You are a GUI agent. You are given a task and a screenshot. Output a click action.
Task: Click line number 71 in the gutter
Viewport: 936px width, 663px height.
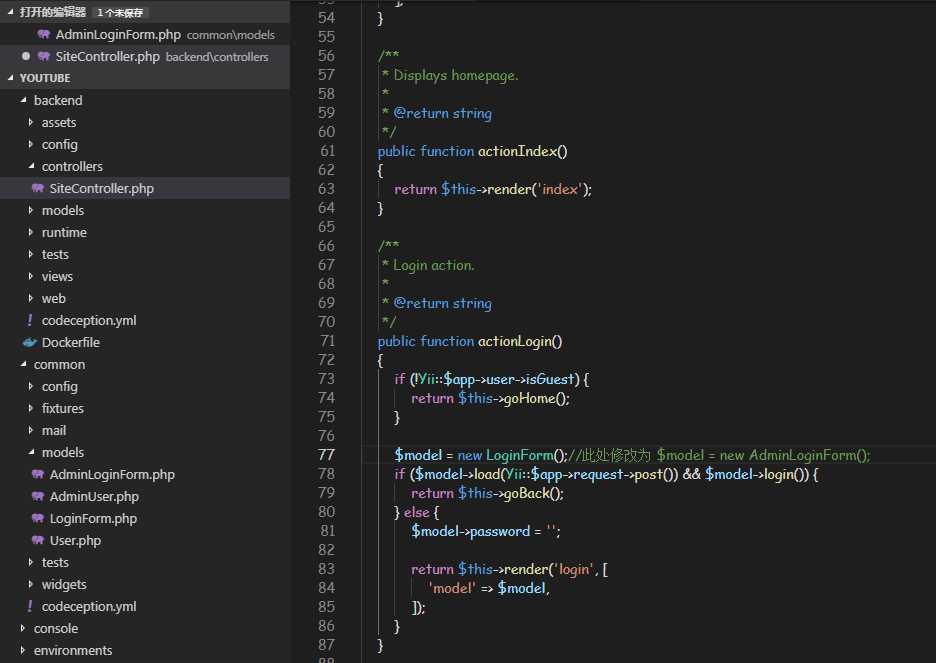tap(328, 341)
